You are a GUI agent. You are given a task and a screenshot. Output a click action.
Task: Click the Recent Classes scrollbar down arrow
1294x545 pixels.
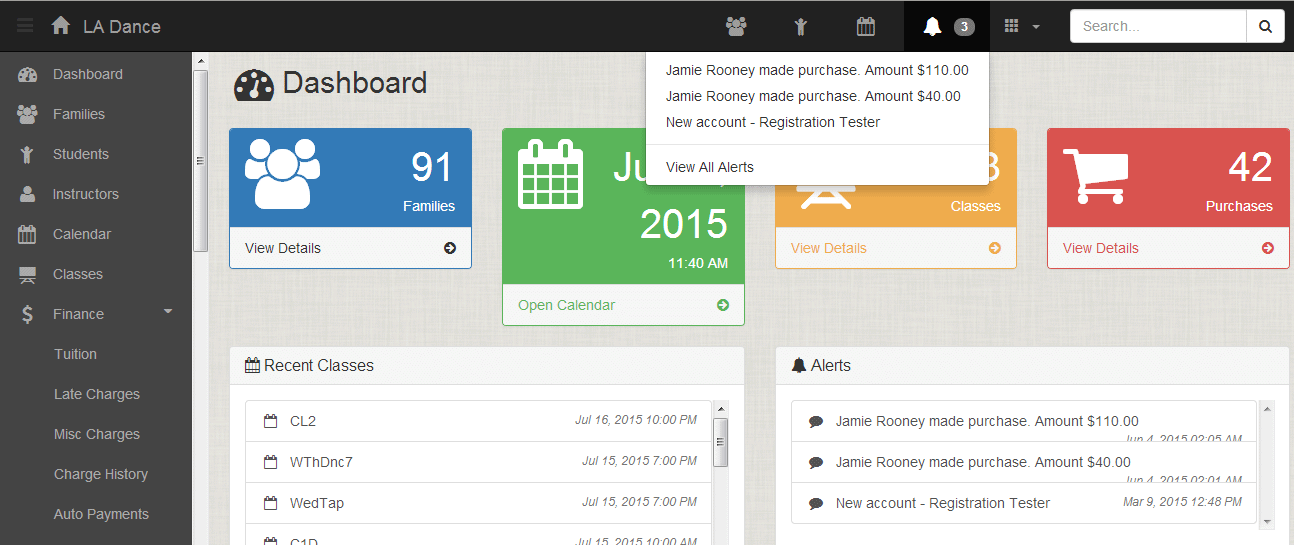tap(720, 539)
